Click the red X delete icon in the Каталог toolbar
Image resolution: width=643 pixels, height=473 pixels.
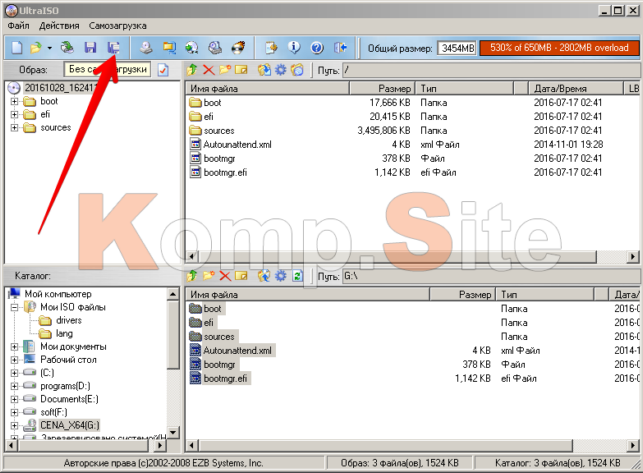click(x=225, y=276)
